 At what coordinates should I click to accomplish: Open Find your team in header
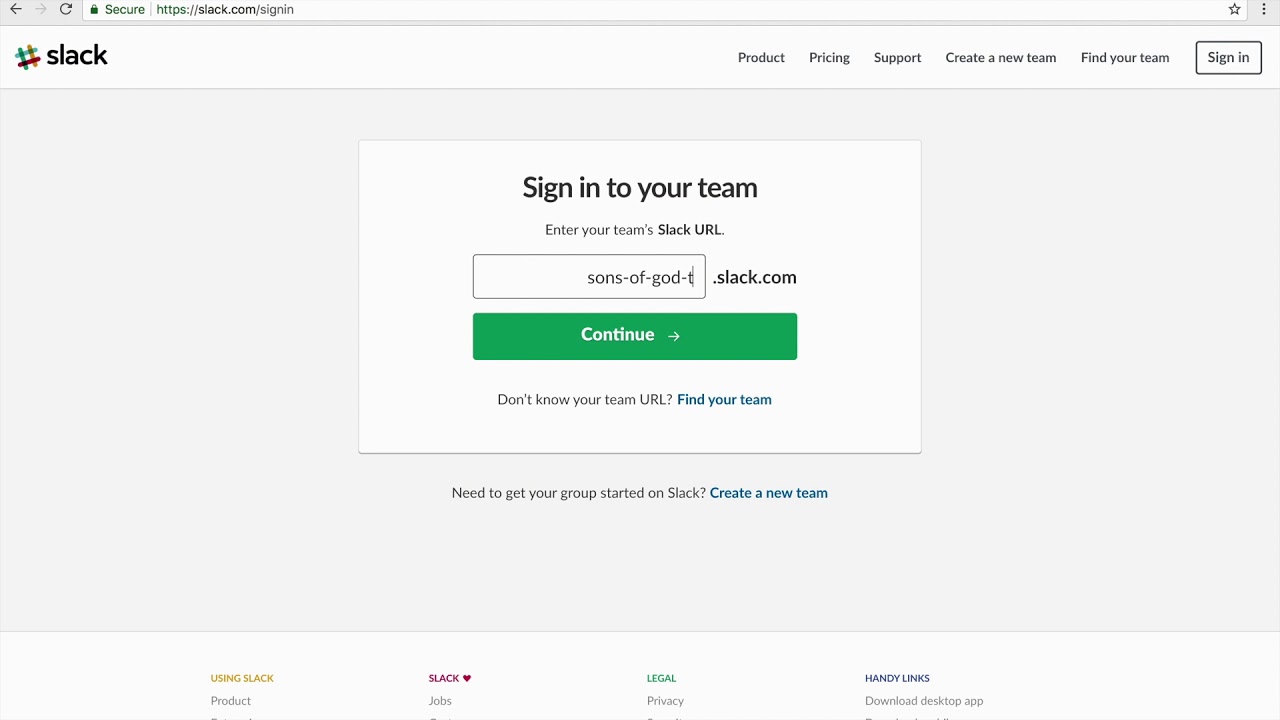coord(1125,57)
